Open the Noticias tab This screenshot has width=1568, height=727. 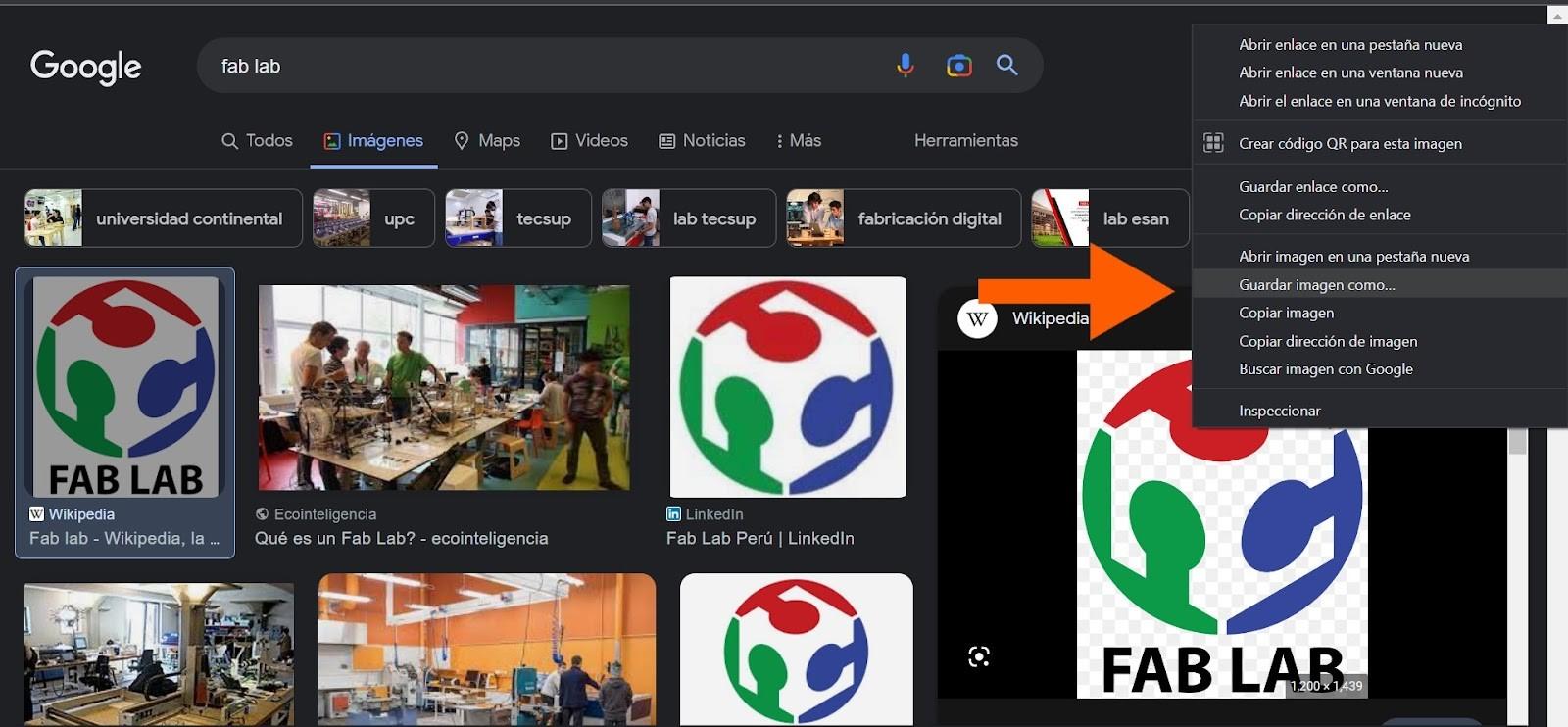tap(702, 141)
